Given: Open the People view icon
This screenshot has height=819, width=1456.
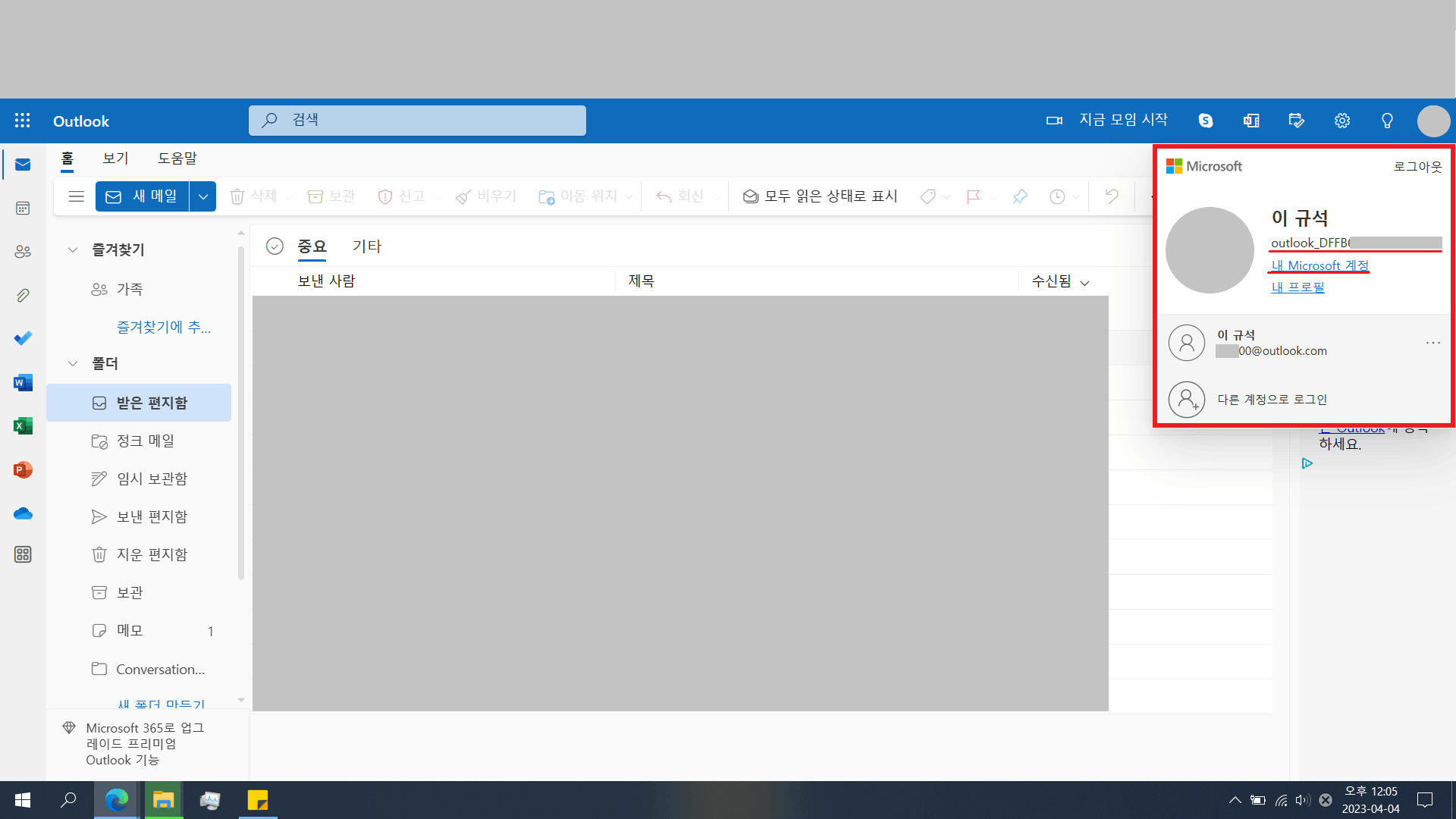Looking at the screenshot, I should [x=22, y=251].
